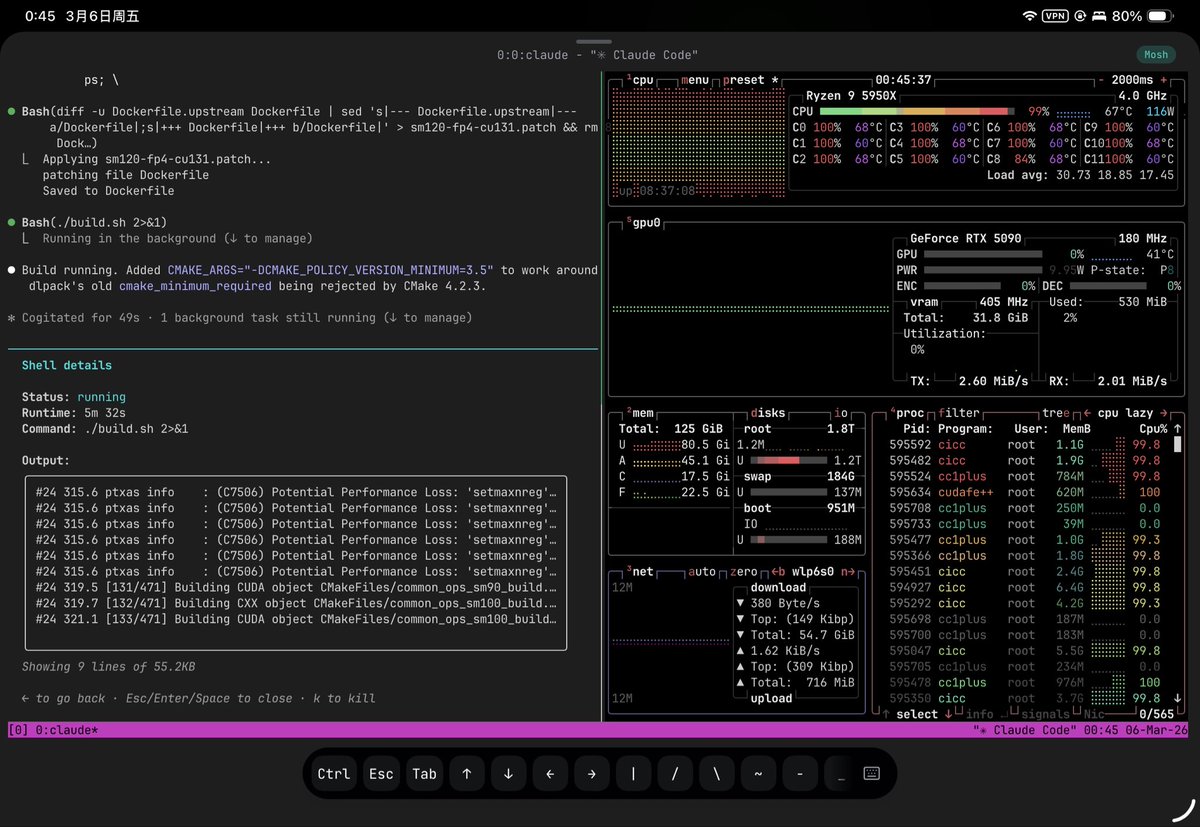The width and height of the screenshot is (1200, 827).
Task: Decrease update interval with the minus sign
Action: (1101, 80)
